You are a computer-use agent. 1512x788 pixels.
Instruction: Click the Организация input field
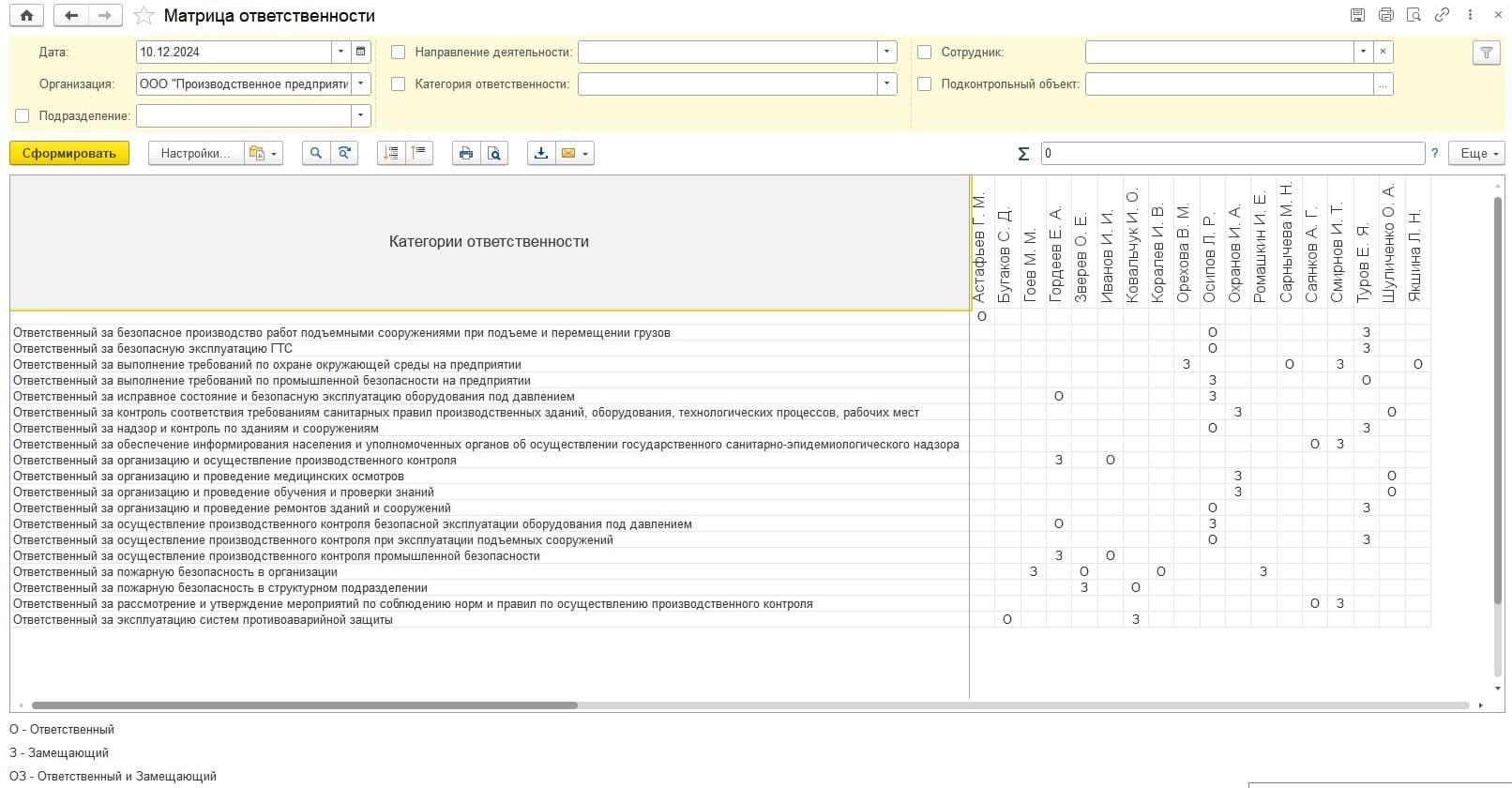point(244,84)
